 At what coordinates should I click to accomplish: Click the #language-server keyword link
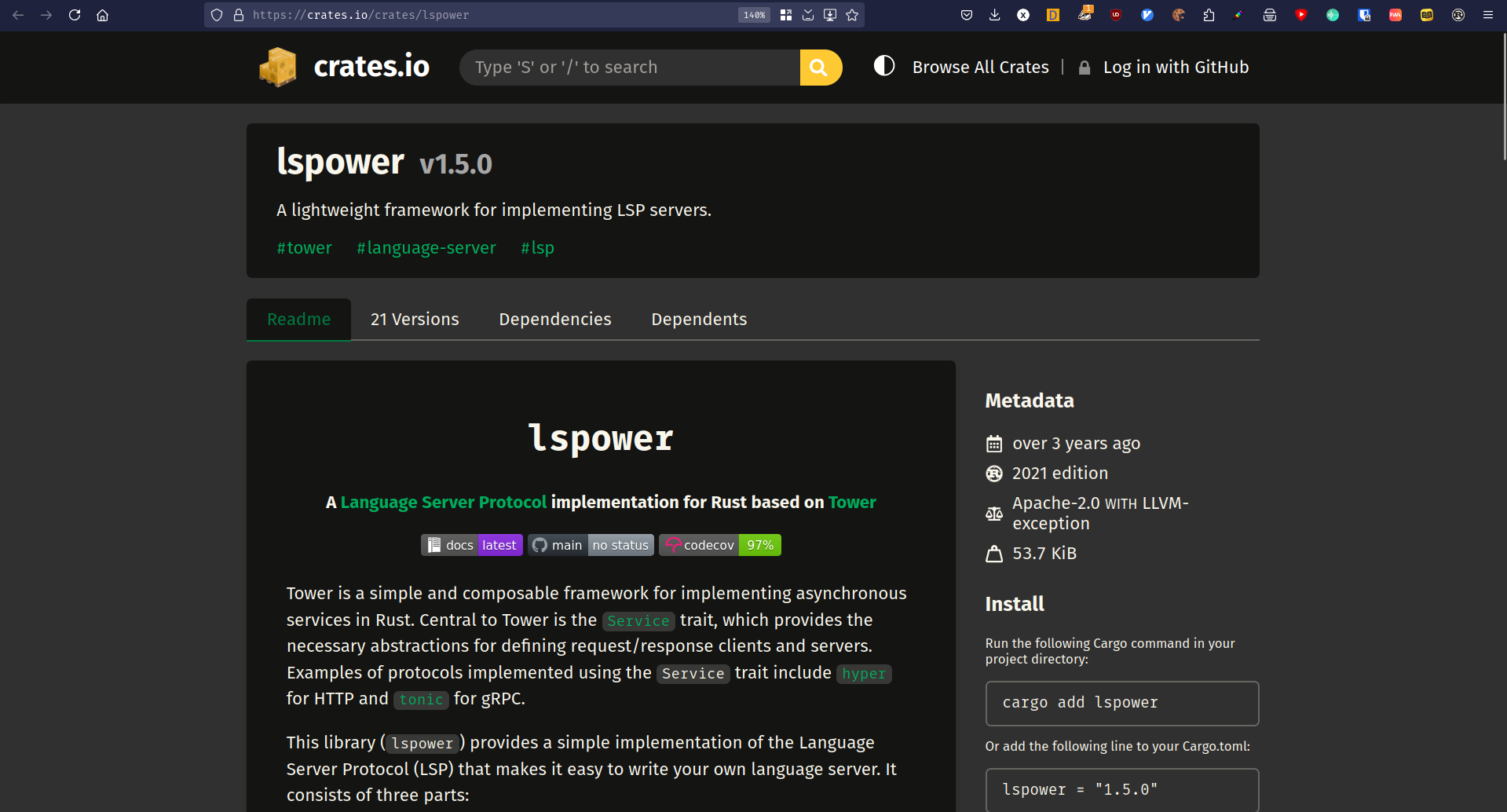click(426, 248)
